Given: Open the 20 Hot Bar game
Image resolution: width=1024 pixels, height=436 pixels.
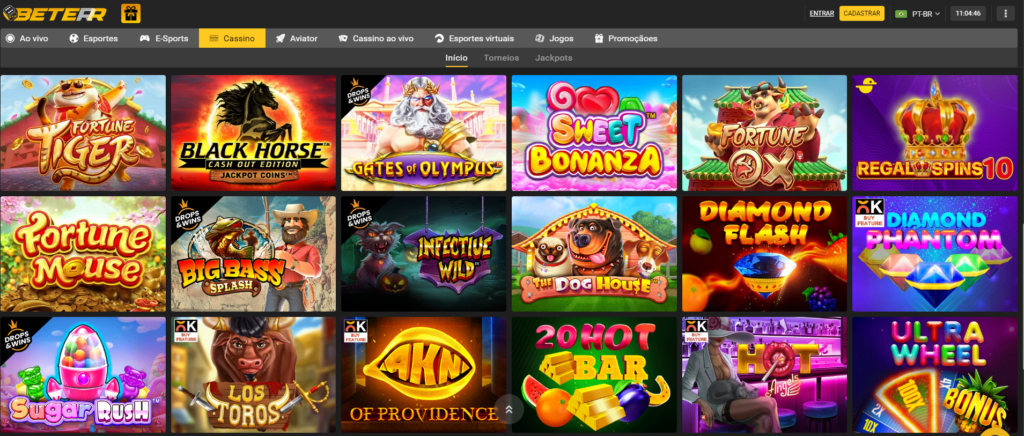Looking at the screenshot, I should click(594, 375).
